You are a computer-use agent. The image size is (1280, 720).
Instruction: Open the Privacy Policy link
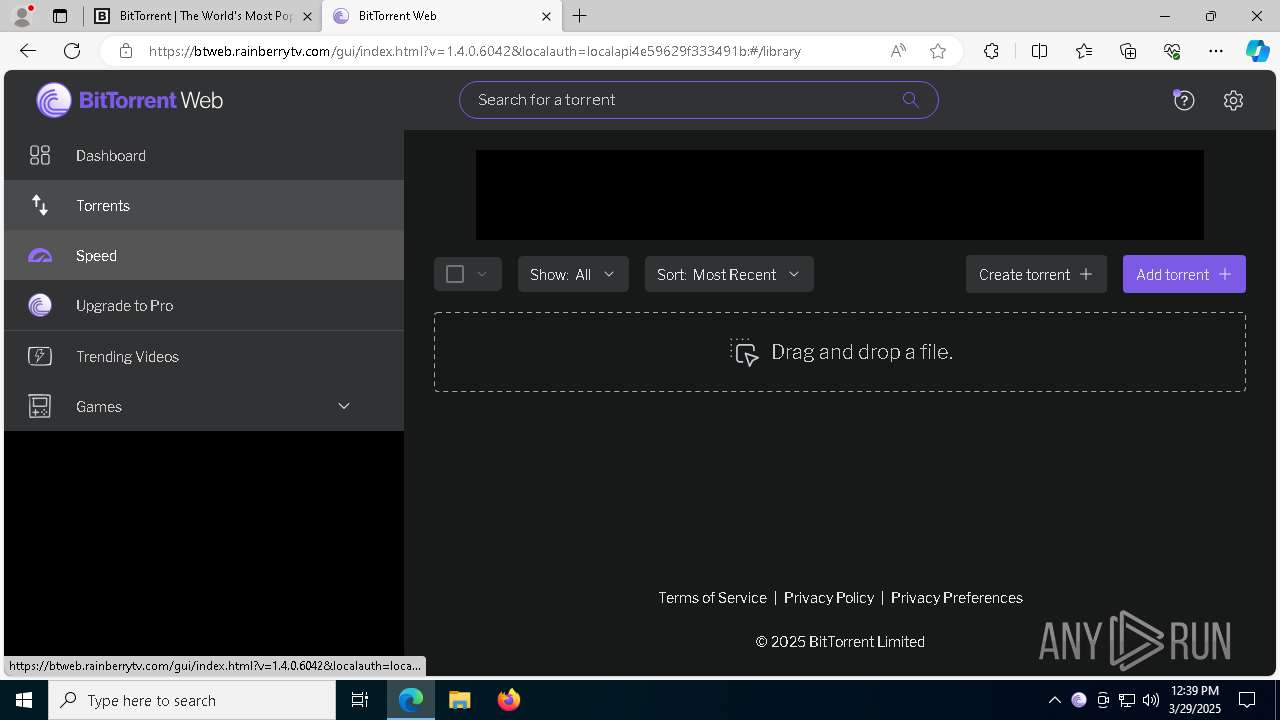click(829, 597)
